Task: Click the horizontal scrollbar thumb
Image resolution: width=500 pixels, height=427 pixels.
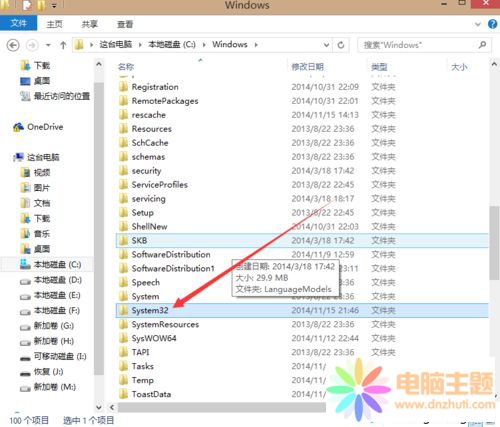Action: click(222, 407)
